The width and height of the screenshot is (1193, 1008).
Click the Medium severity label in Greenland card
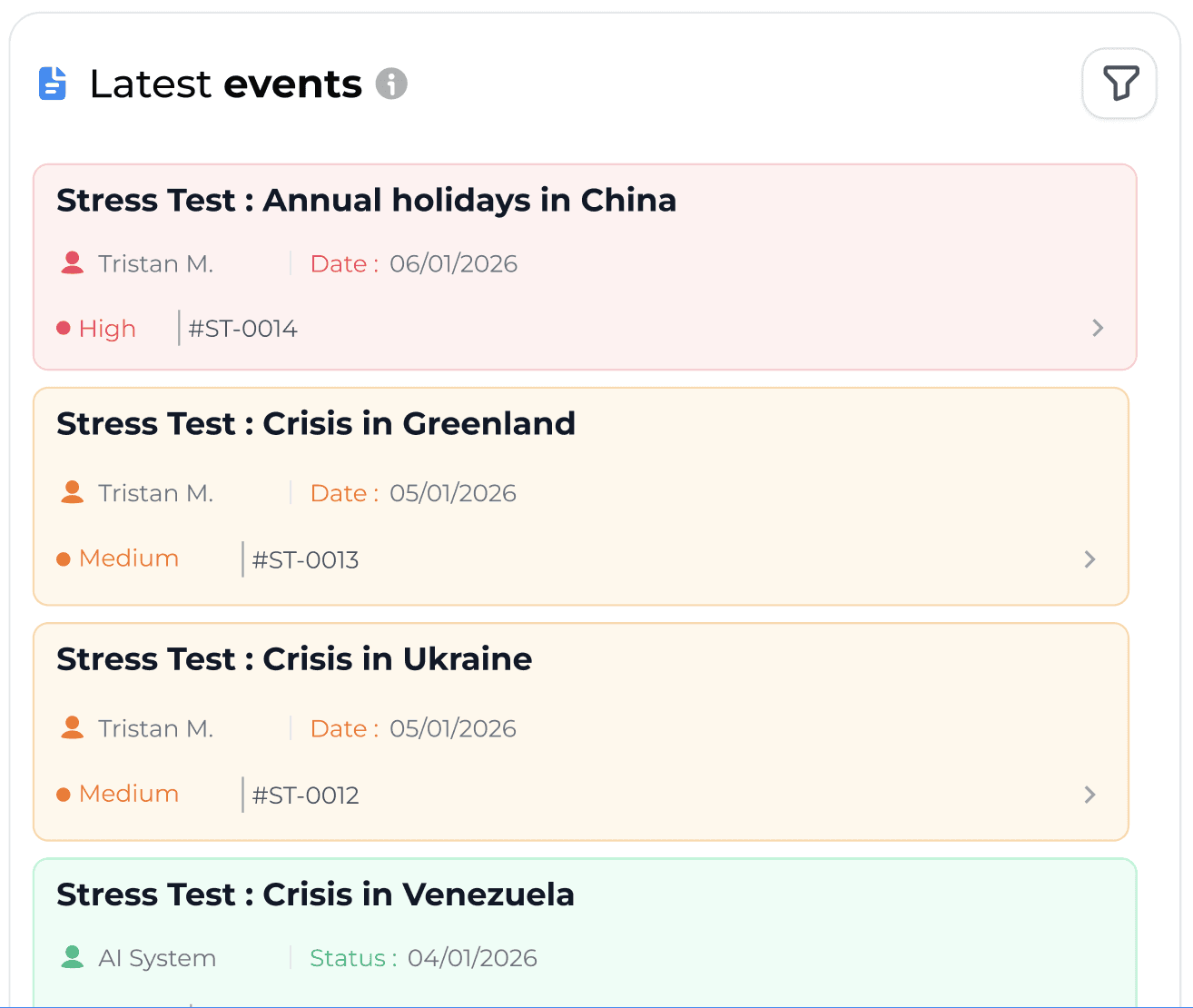129,558
